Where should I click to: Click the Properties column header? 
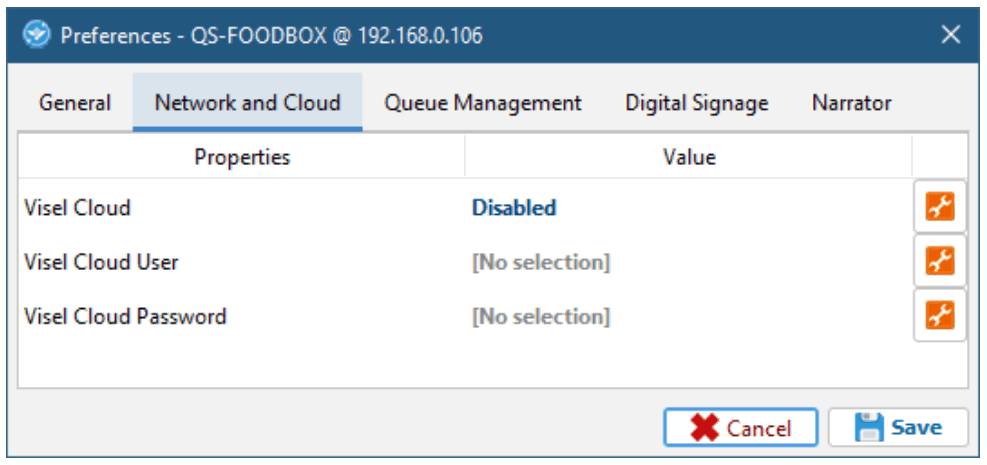[x=242, y=157]
